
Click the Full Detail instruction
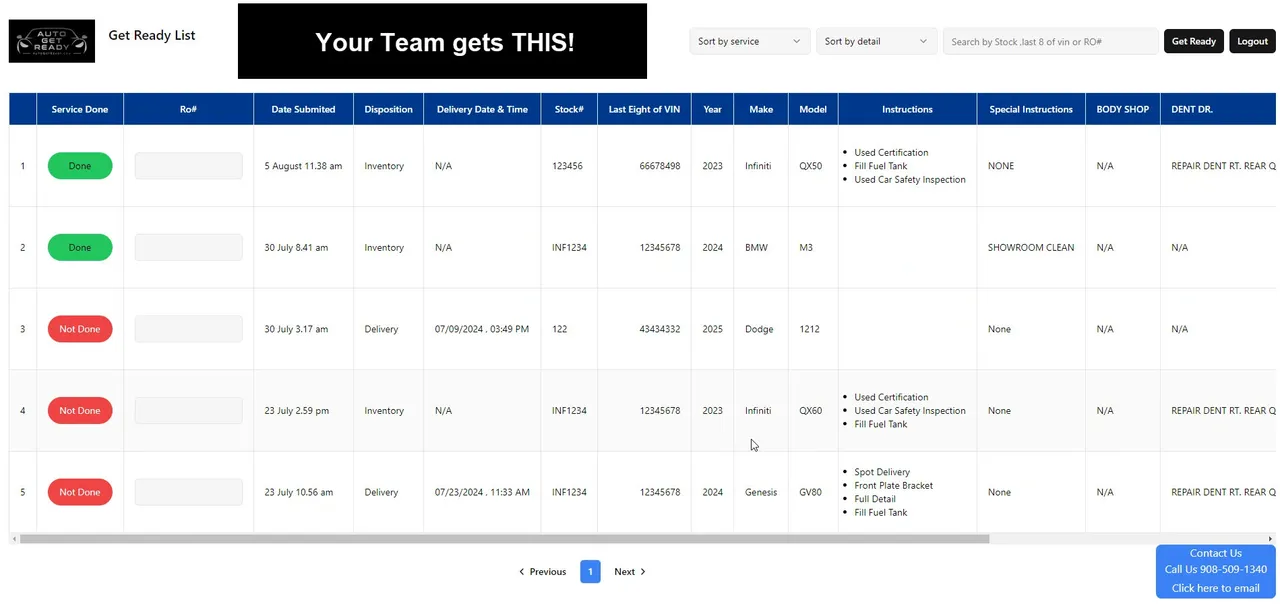pos(875,499)
